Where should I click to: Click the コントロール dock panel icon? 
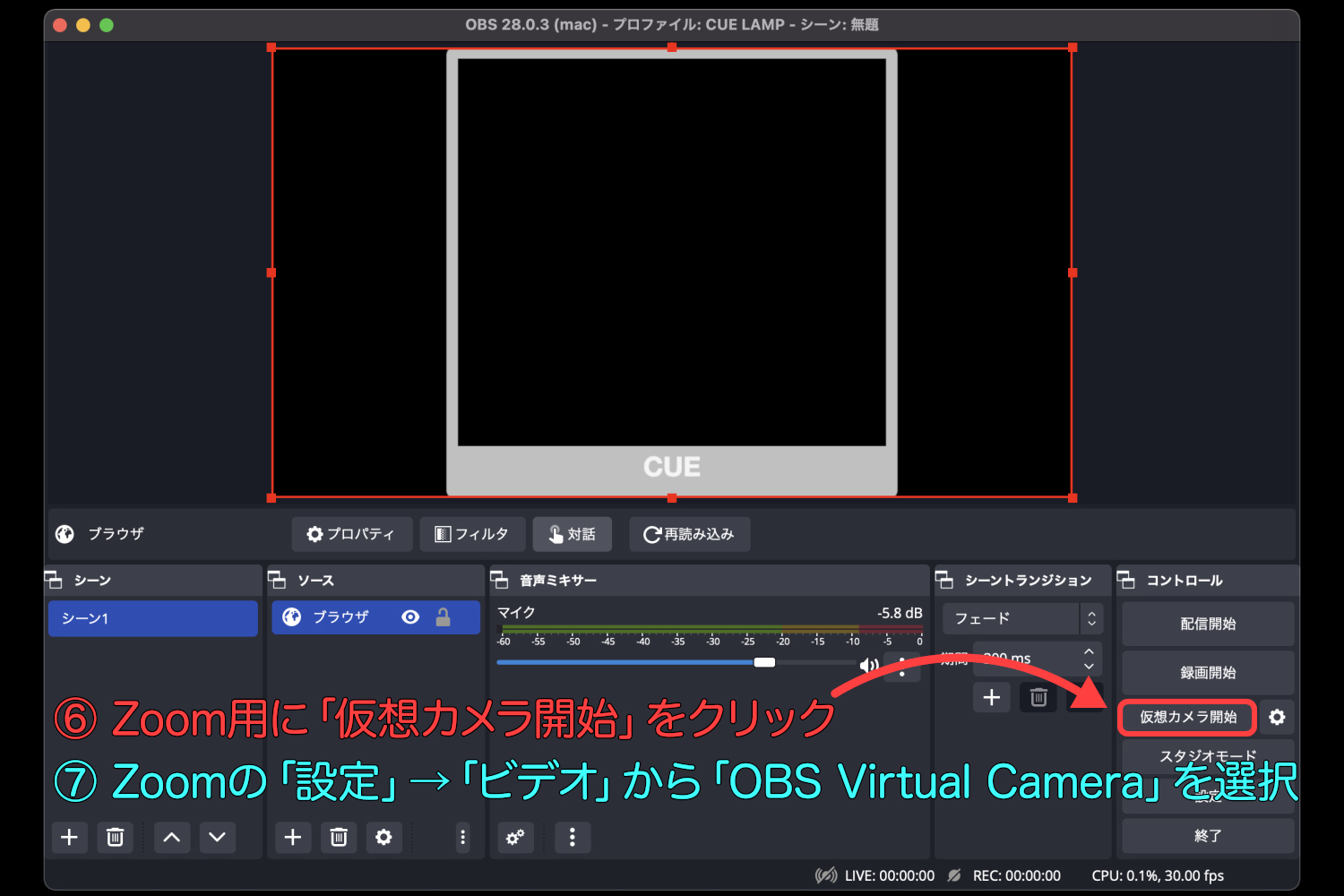tap(1126, 580)
